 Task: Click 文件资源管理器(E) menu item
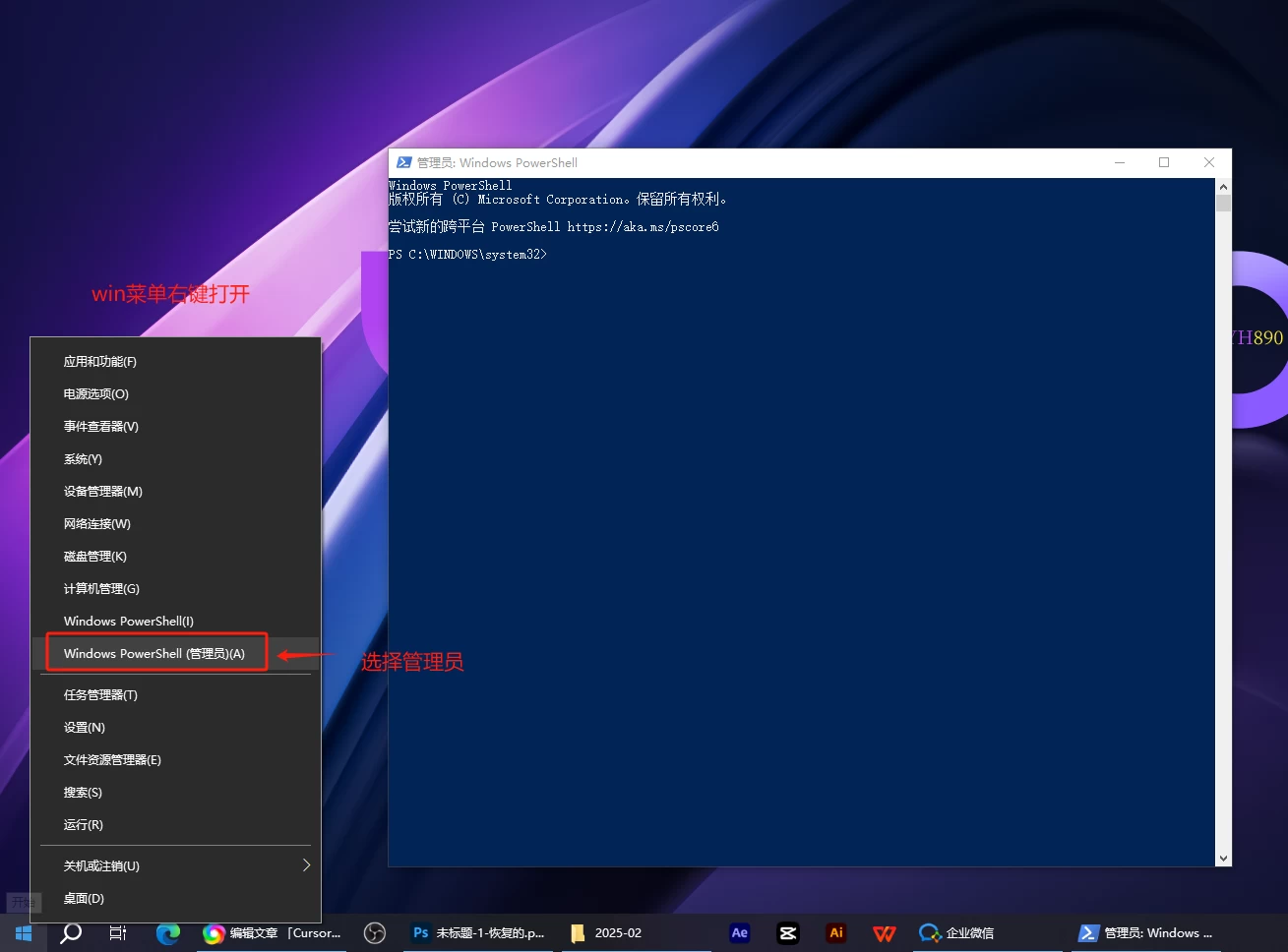(x=112, y=760)
